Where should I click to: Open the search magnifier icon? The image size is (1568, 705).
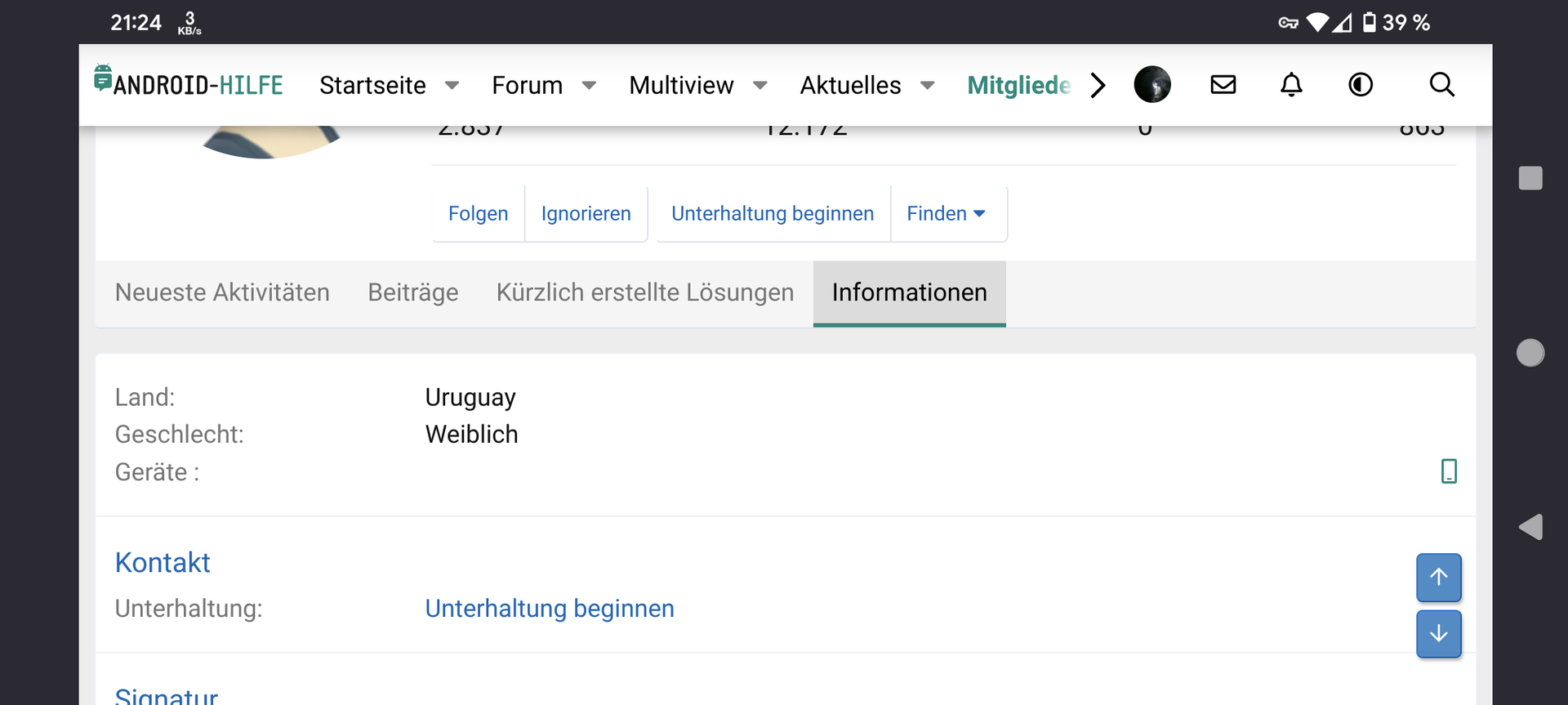click(x=1441, y=85)
